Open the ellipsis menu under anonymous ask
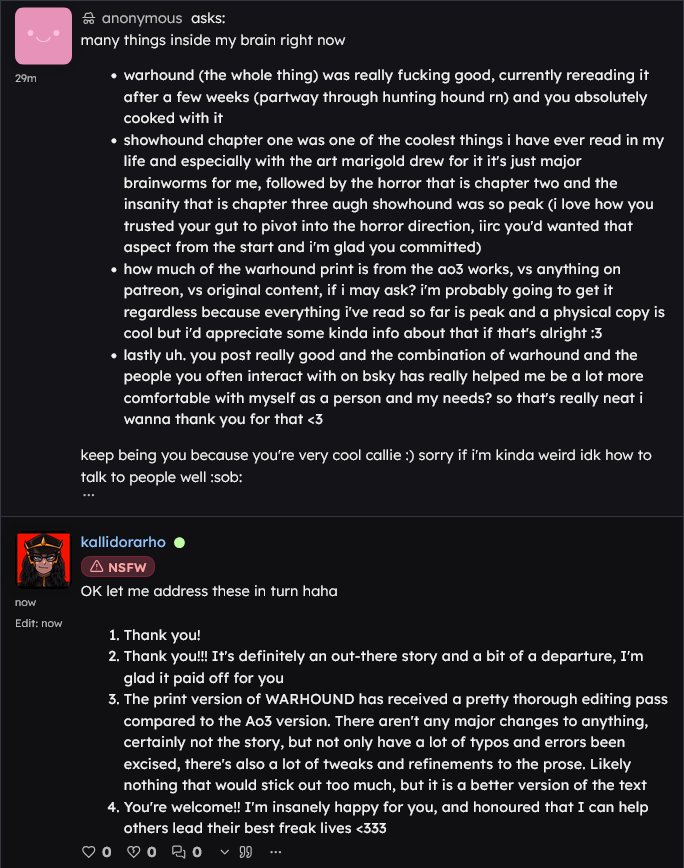 coord(89,493)
